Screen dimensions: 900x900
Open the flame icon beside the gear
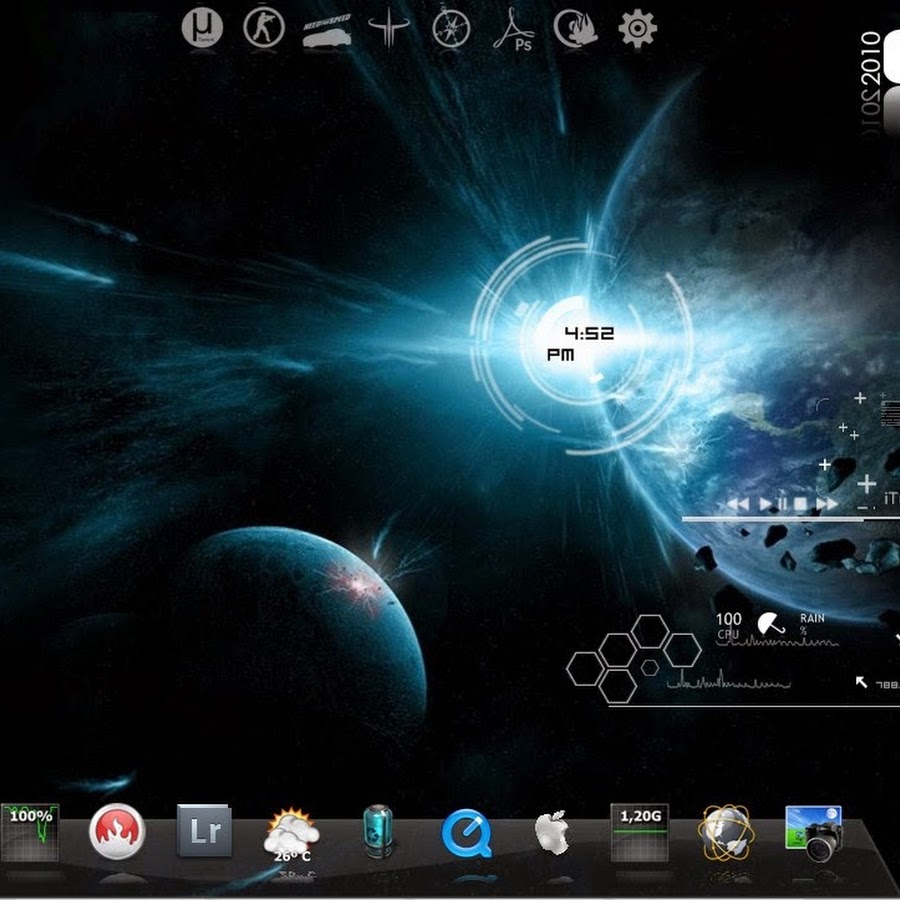coord(577,30)
